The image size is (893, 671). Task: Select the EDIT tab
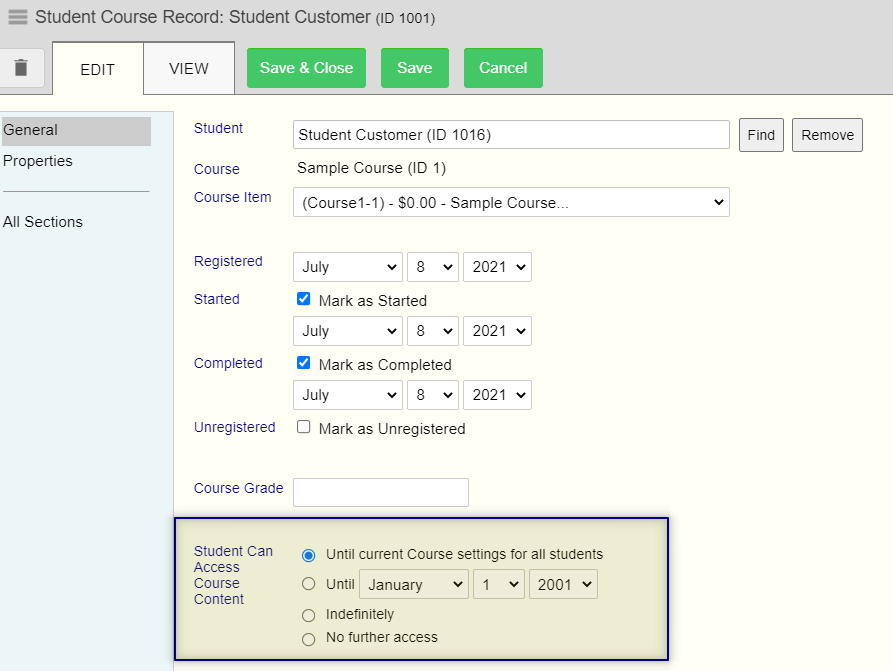pos(97,69)
